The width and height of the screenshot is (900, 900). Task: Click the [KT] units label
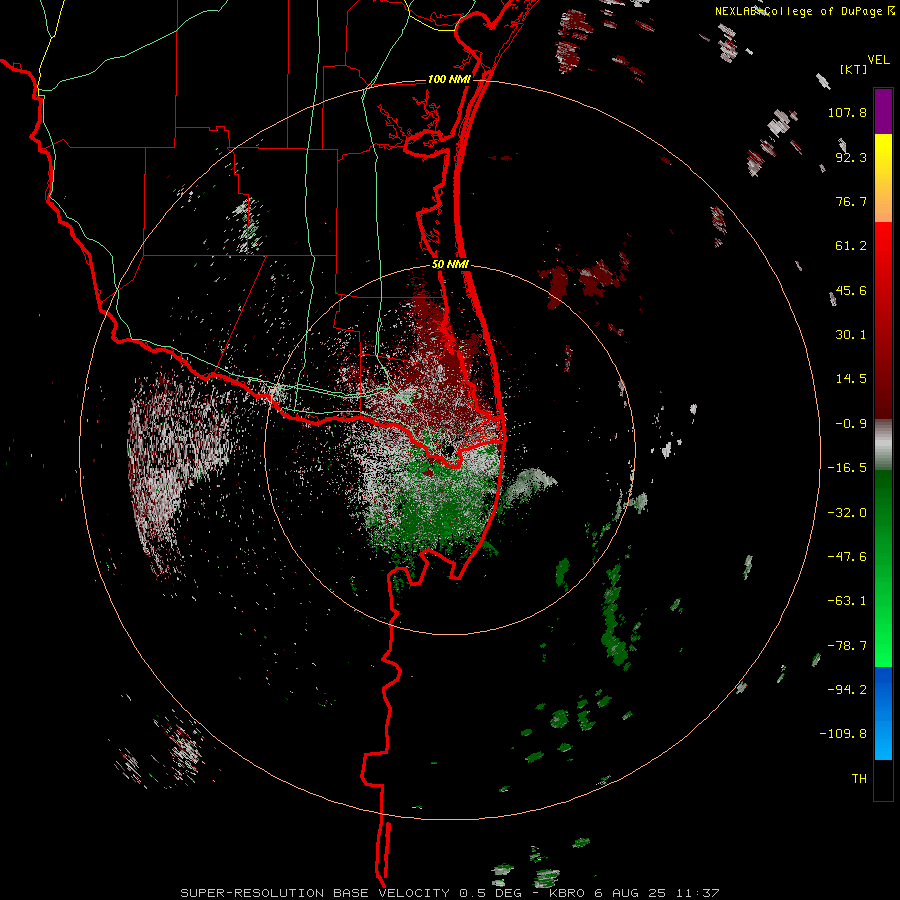point(854,69)
